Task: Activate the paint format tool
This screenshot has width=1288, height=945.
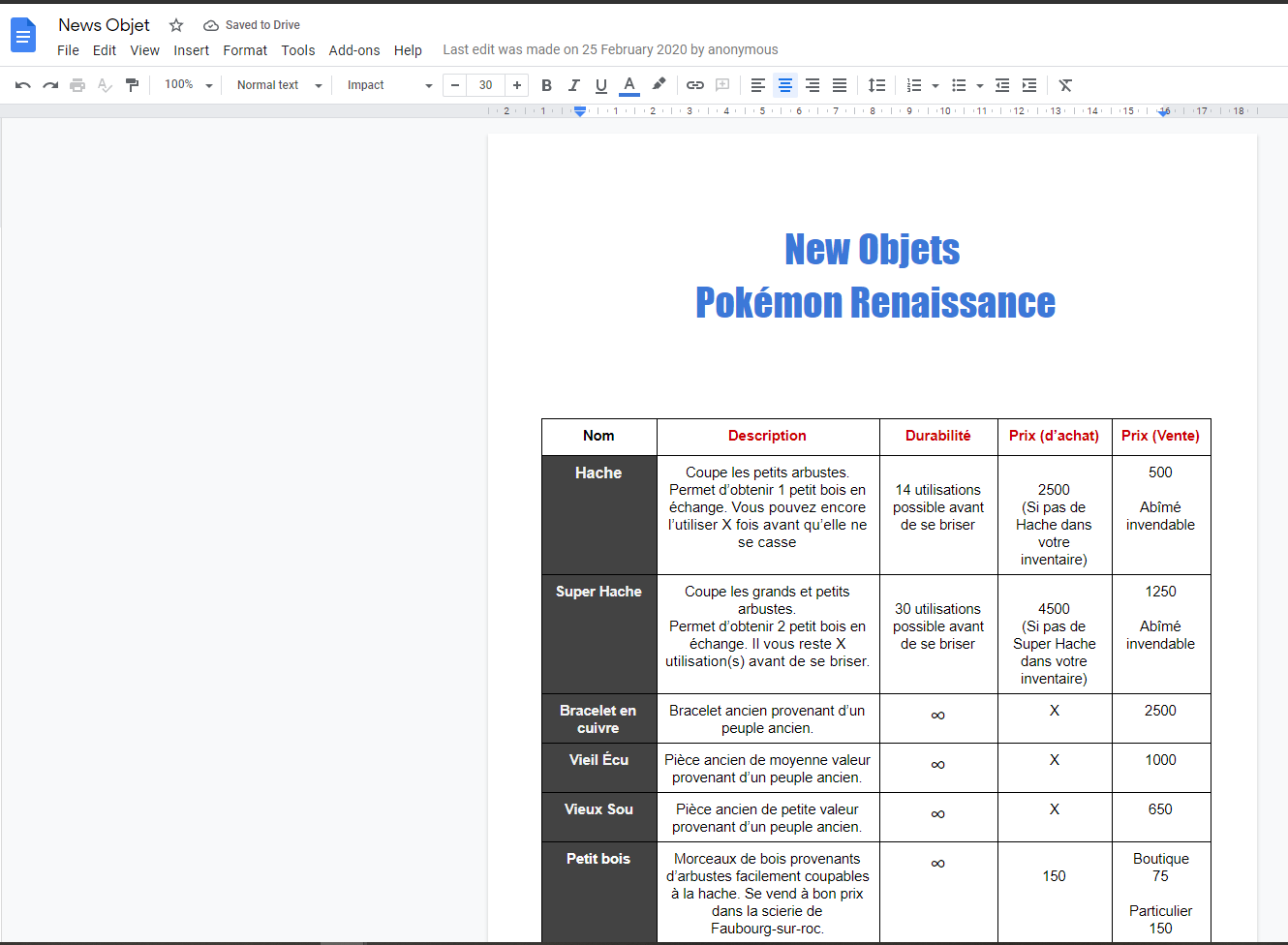Action: (132, 85)
